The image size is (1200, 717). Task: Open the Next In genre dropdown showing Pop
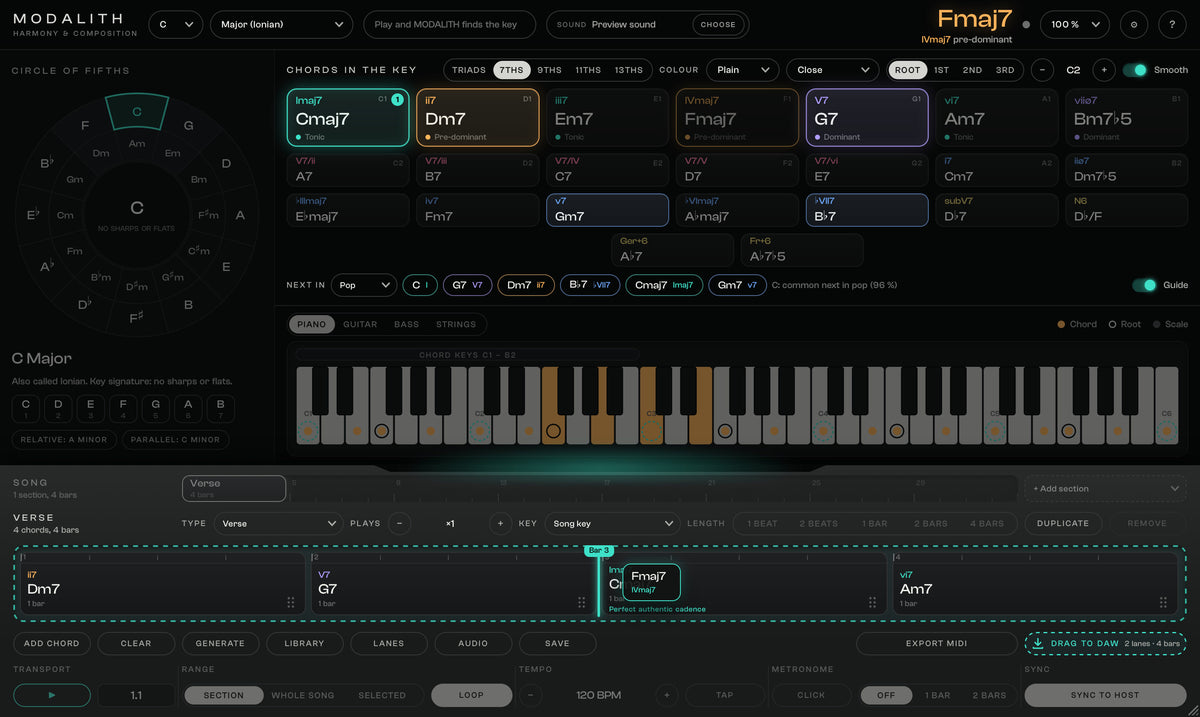[x=364, y=285]
